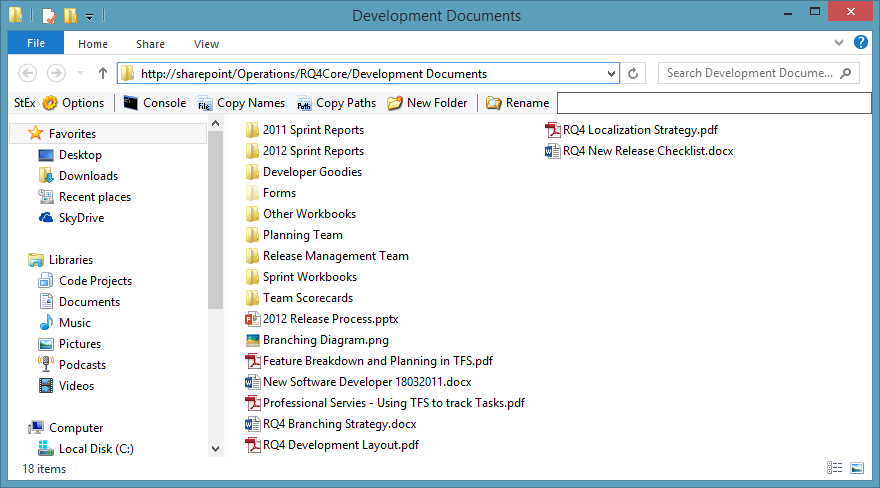Open the Share ribbon tab
Screen dimensions: 880x488
[x=150, y=44]
